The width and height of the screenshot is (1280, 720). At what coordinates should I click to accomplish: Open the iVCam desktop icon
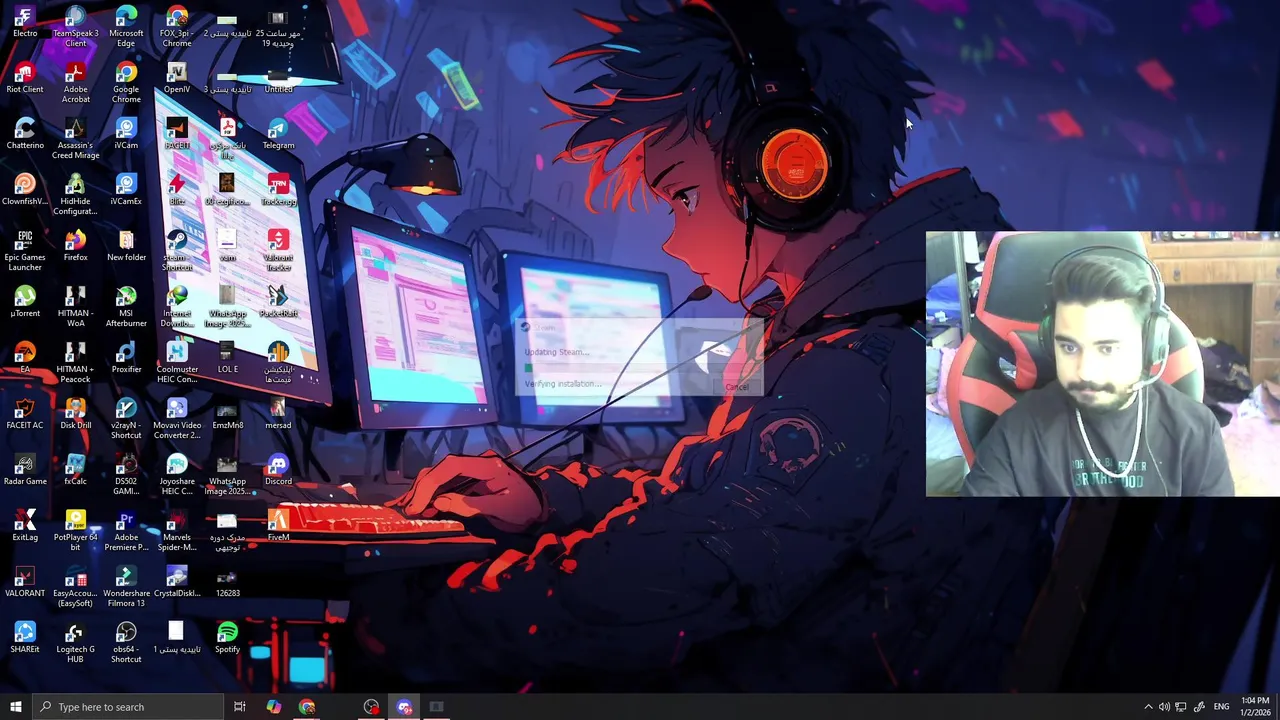[126, 134]
